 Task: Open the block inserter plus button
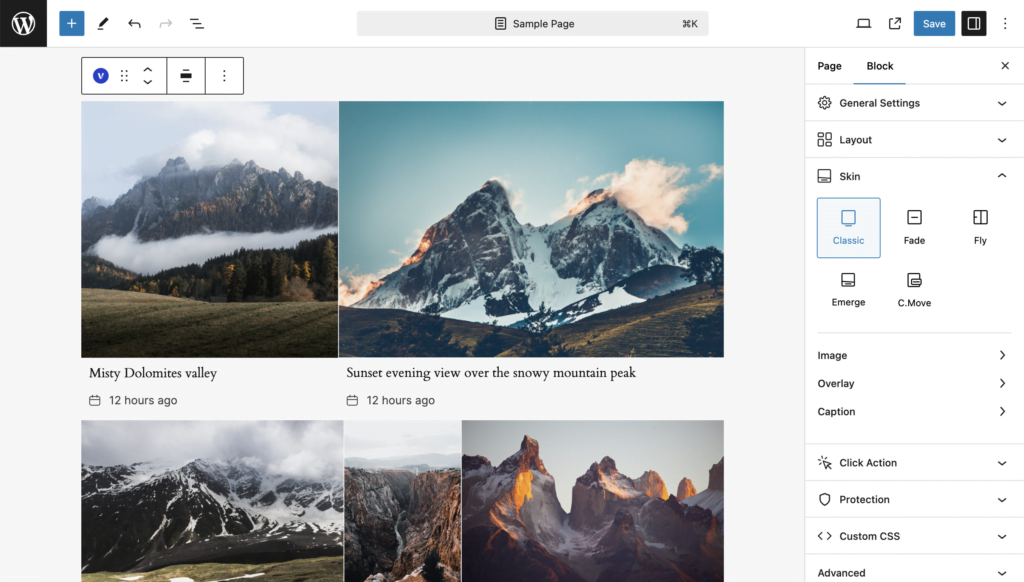pyautogui.click(x=72, y=24)
